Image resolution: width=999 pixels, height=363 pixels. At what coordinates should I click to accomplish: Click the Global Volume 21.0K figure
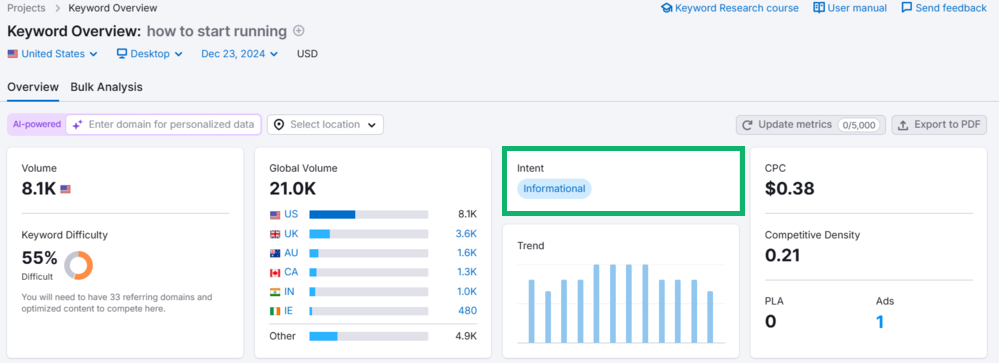point(292,189)
